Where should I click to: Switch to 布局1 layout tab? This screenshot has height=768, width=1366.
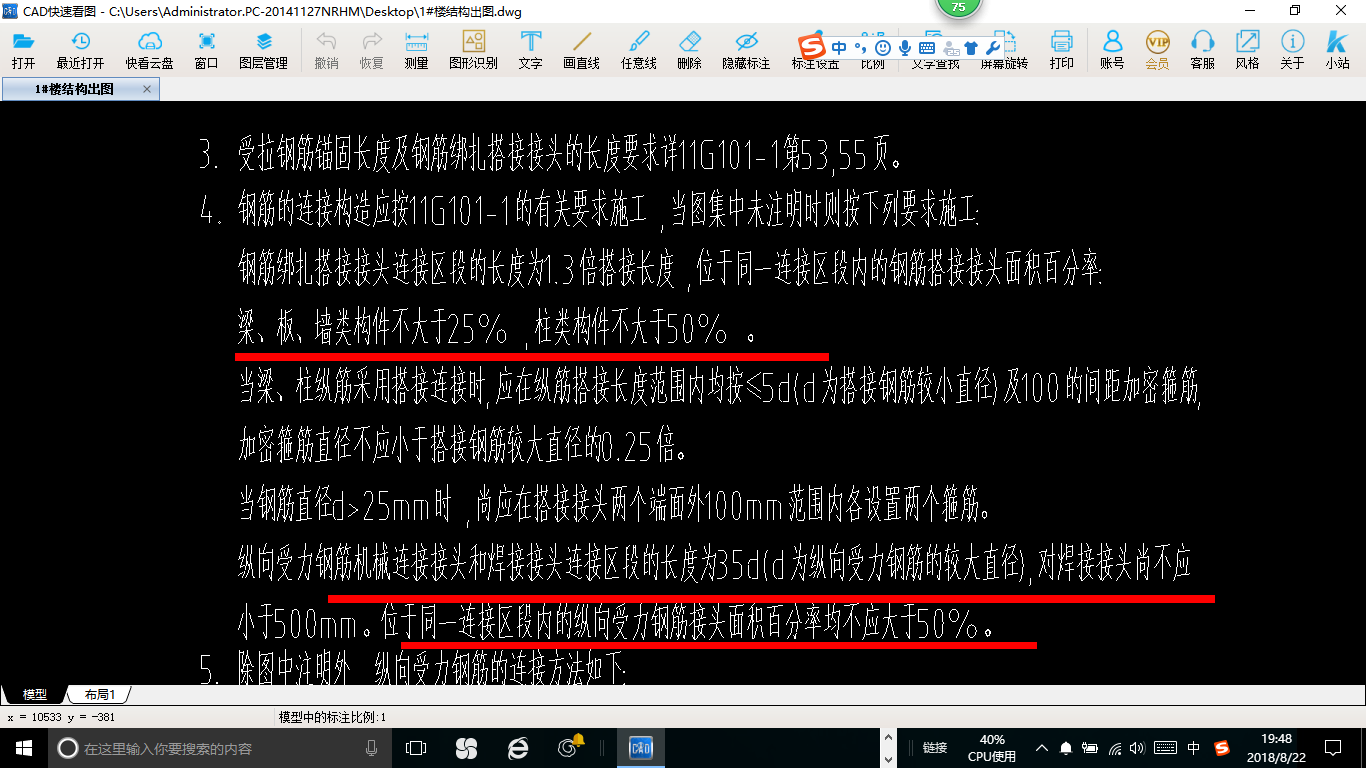[99, 694]
